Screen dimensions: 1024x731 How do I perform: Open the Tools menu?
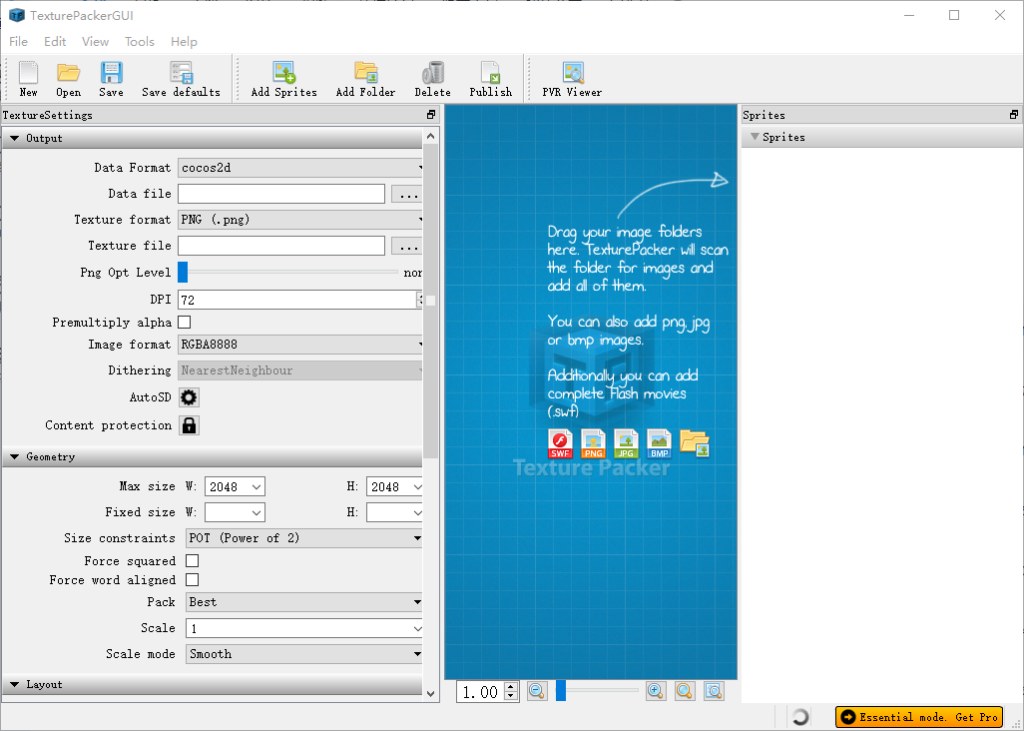point(140,42)
